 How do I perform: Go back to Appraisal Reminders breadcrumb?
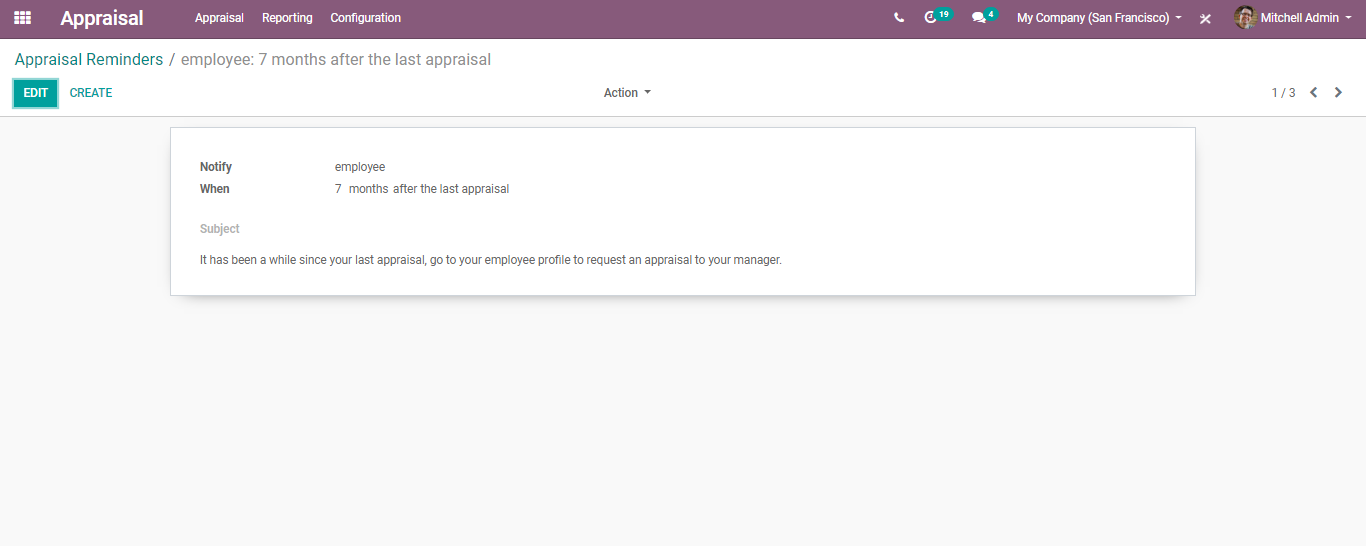pos(89,60)
